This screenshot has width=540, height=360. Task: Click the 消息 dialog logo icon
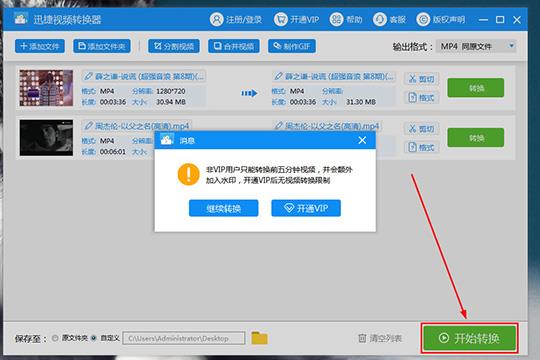[x=167, y=140]
